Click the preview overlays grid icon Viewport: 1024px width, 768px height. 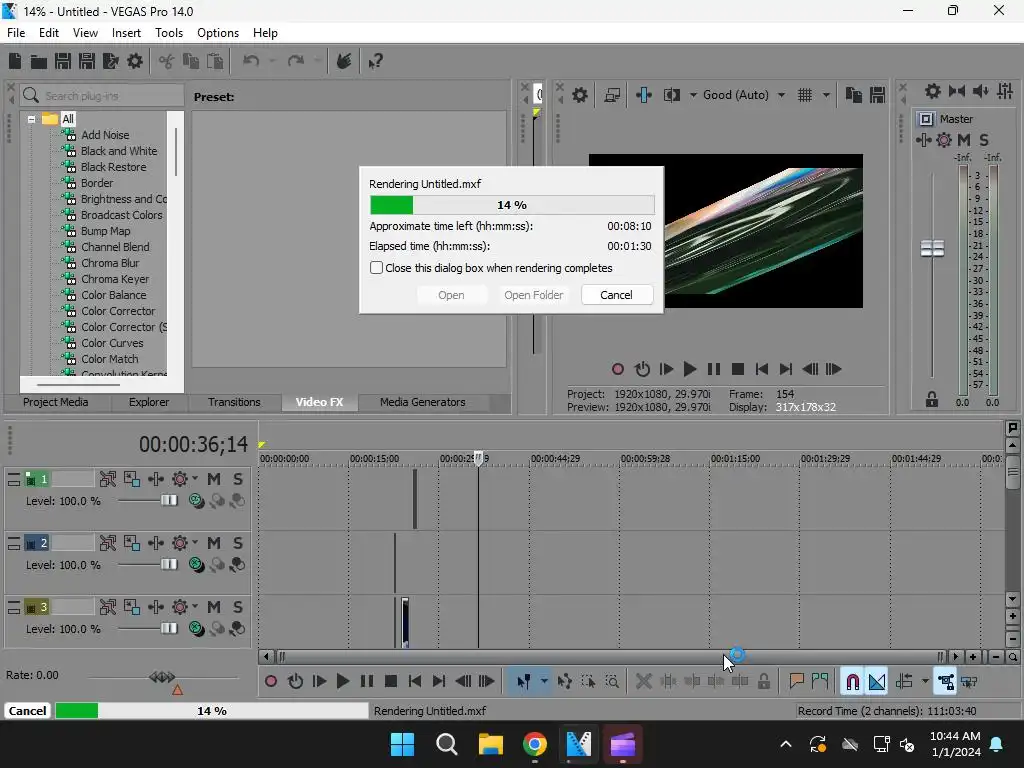click(x=805, y=95)
